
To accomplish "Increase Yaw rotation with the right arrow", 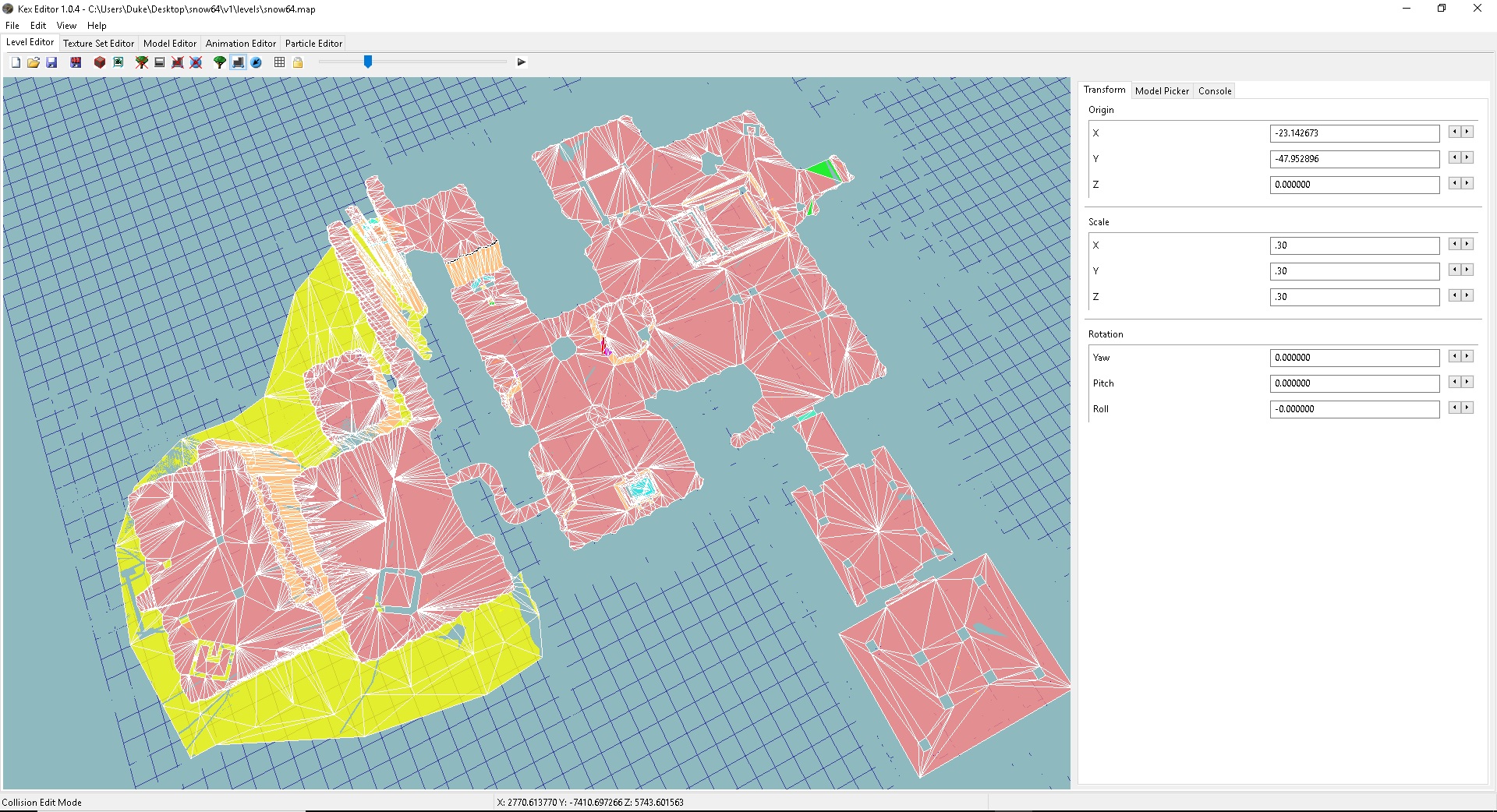I will 1467,356.
